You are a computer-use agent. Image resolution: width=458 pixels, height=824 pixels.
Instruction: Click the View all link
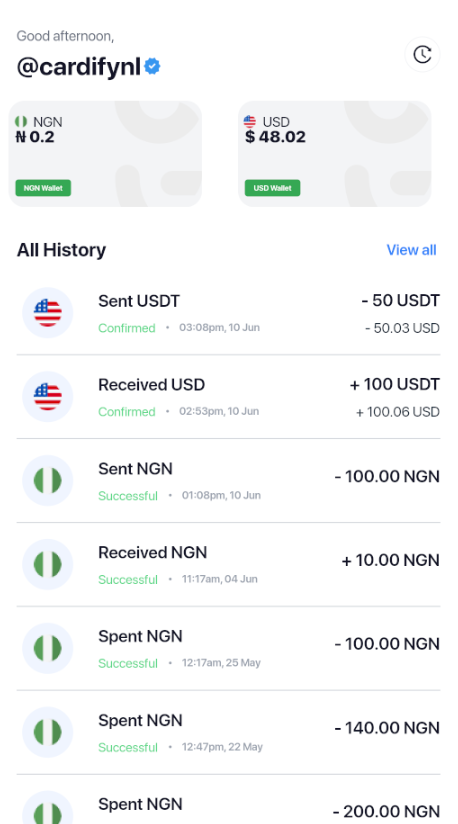(x=411, y=250)
